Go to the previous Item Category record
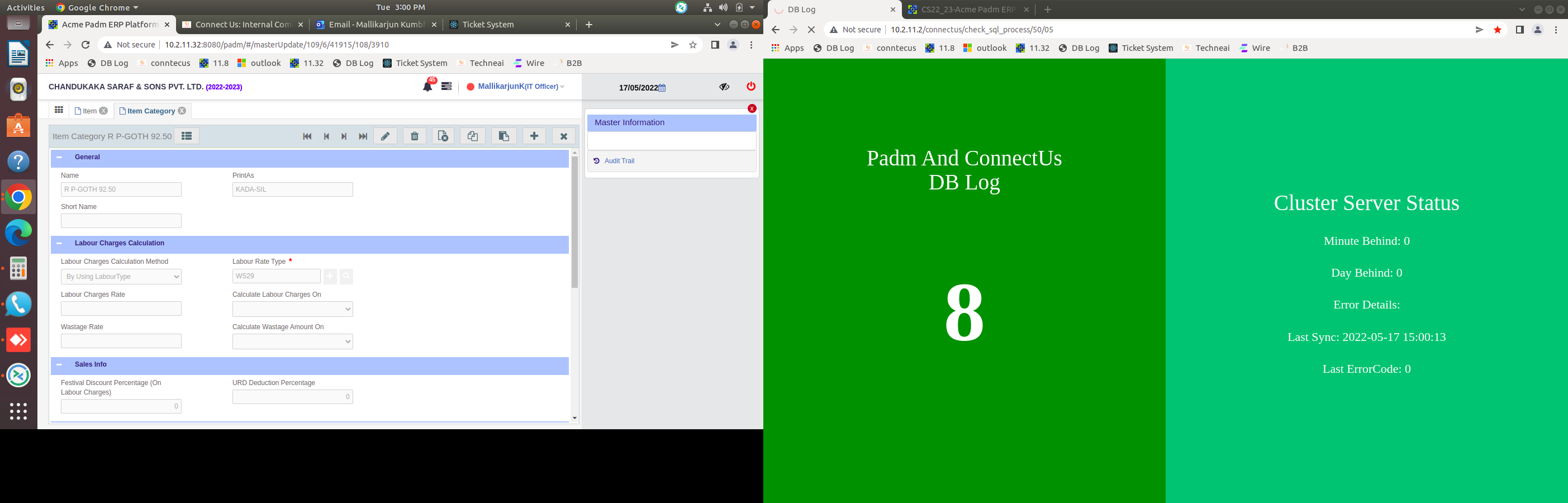1568x503 pixels. pyautogui.click(x=326, y=136)
